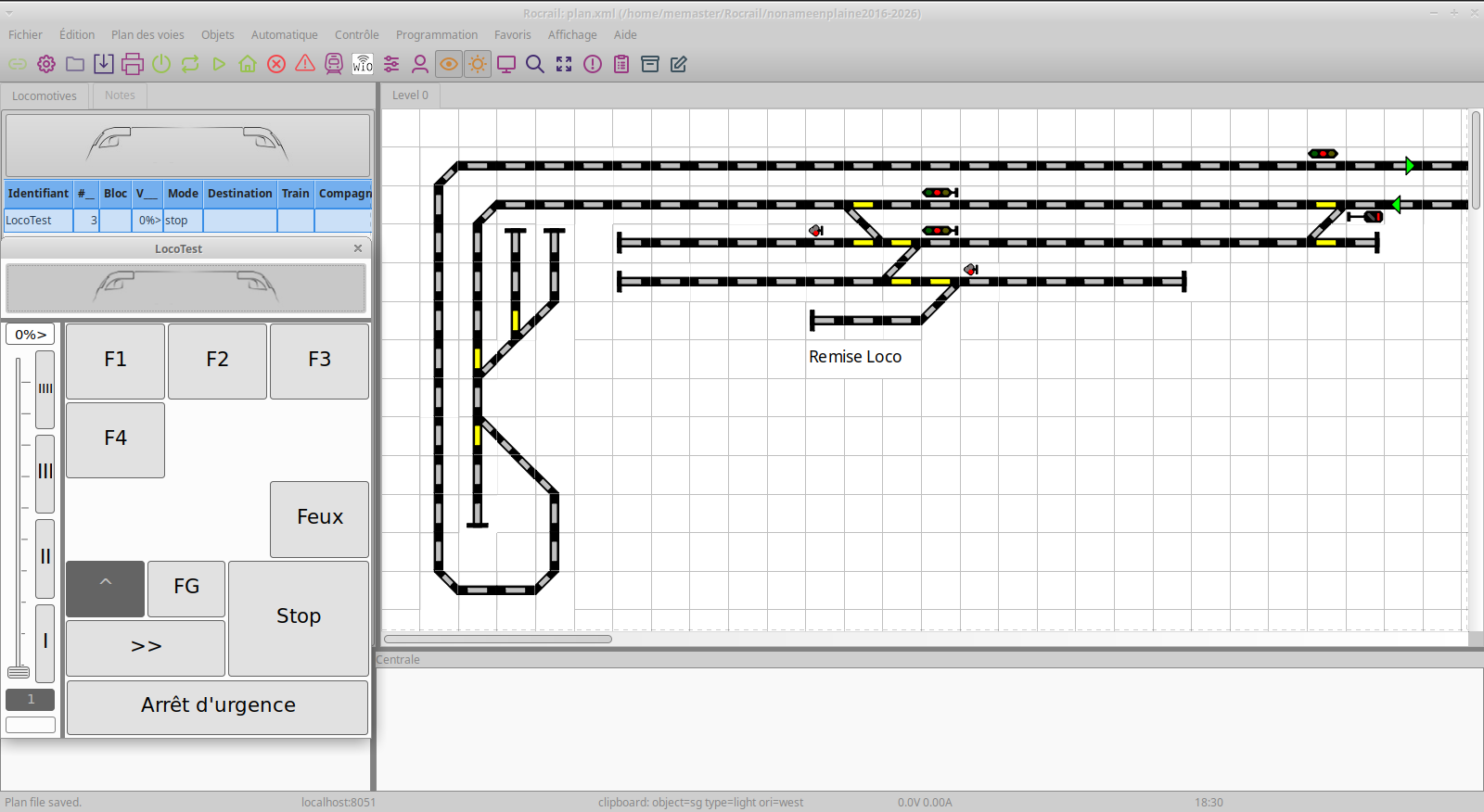Click the locomotive speed slider handle
This screenshot has width=1484, height=812.
point(19,672)
